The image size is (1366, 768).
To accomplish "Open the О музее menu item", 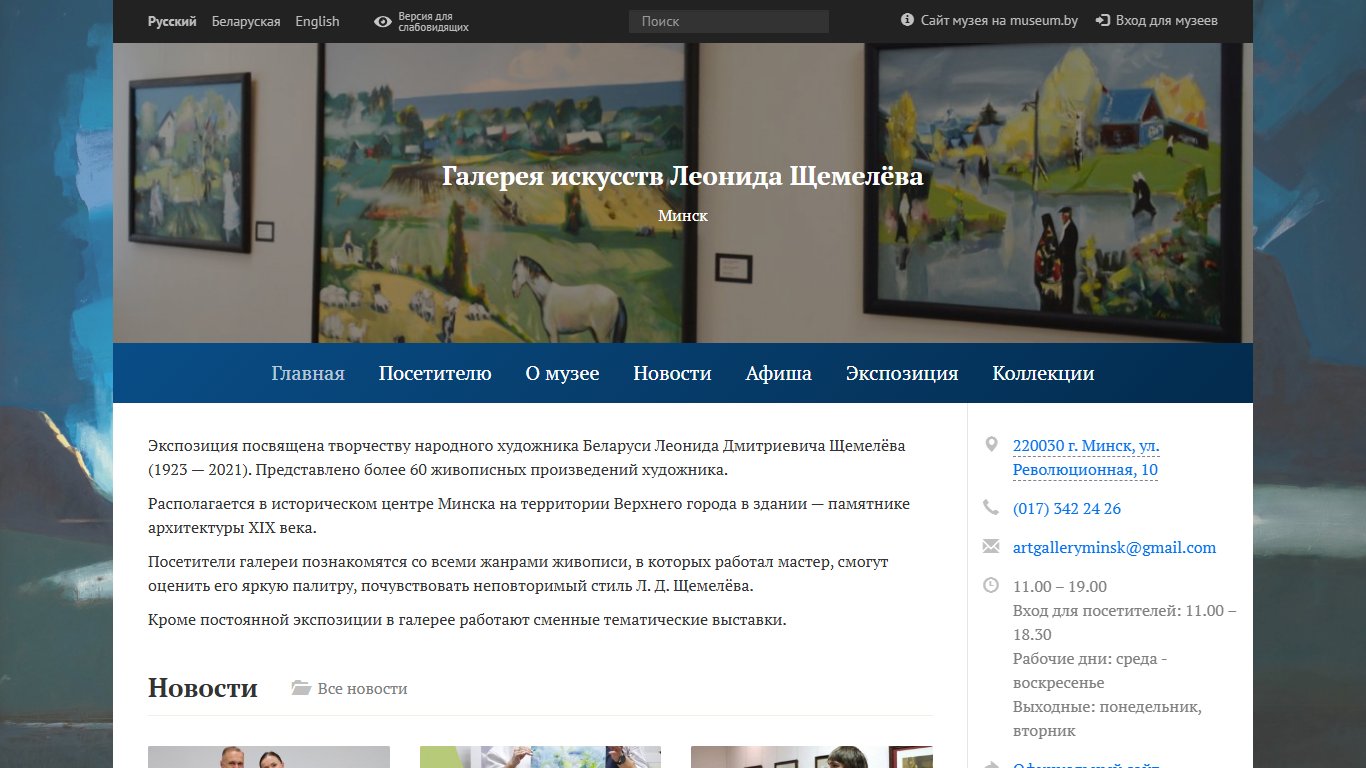I will 562,373.
